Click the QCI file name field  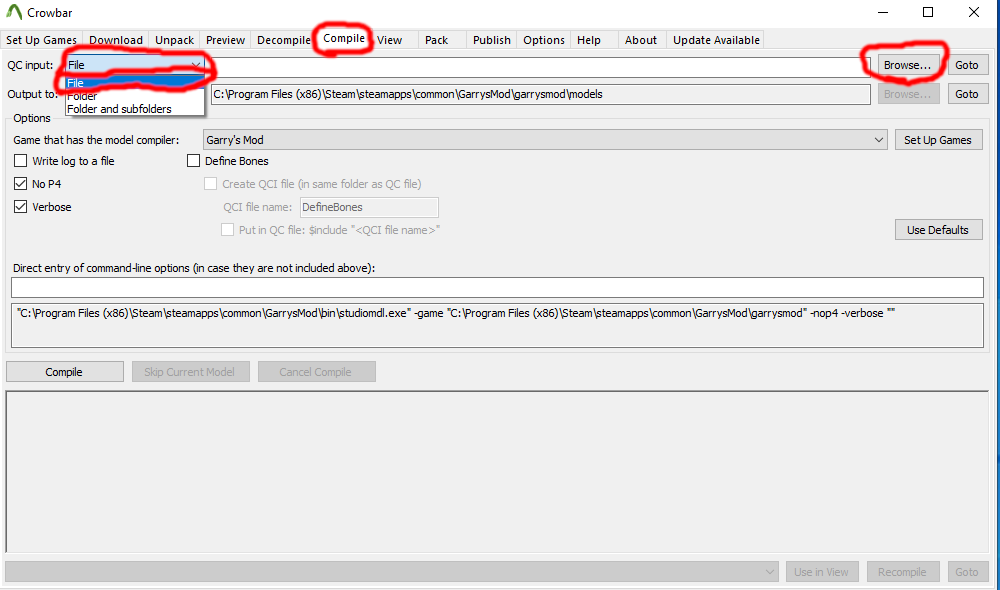point(369,207)
